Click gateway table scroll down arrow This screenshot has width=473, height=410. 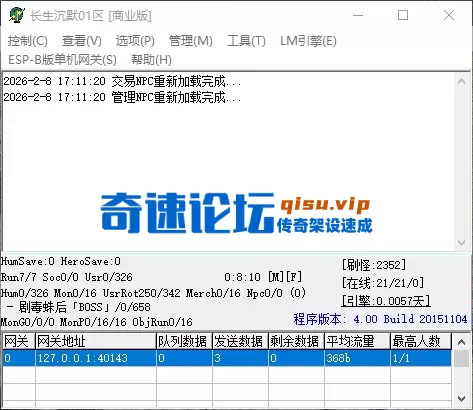pos(462,399)
